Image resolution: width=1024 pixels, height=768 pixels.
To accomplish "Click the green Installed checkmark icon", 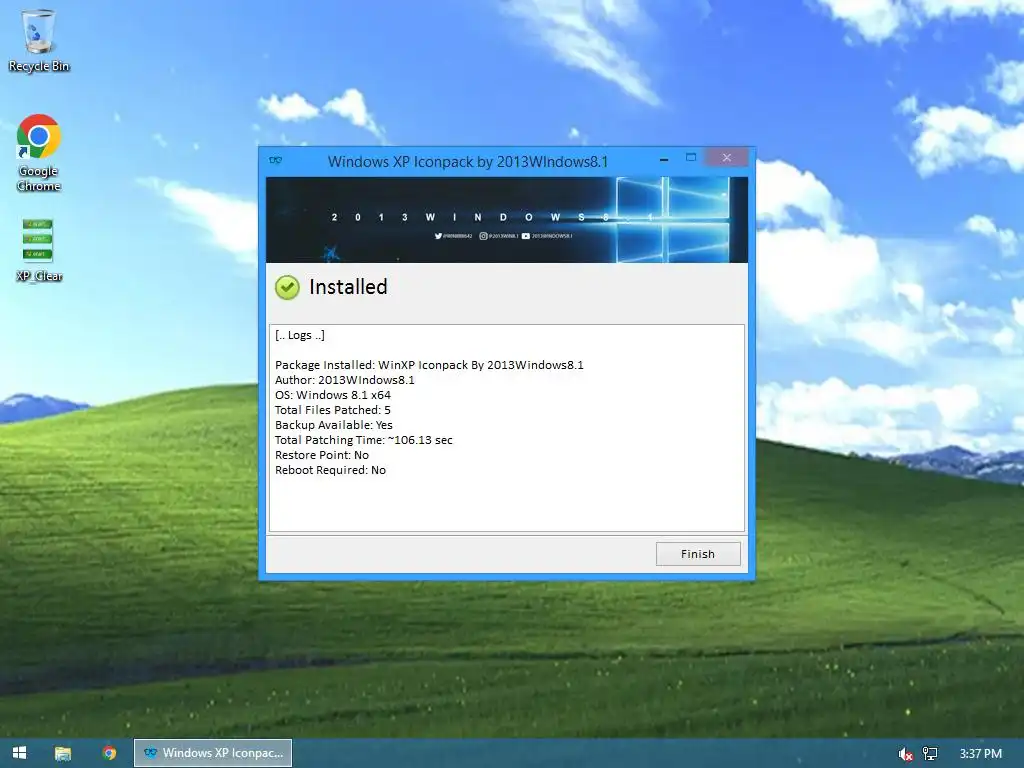I will pos(287,287).
